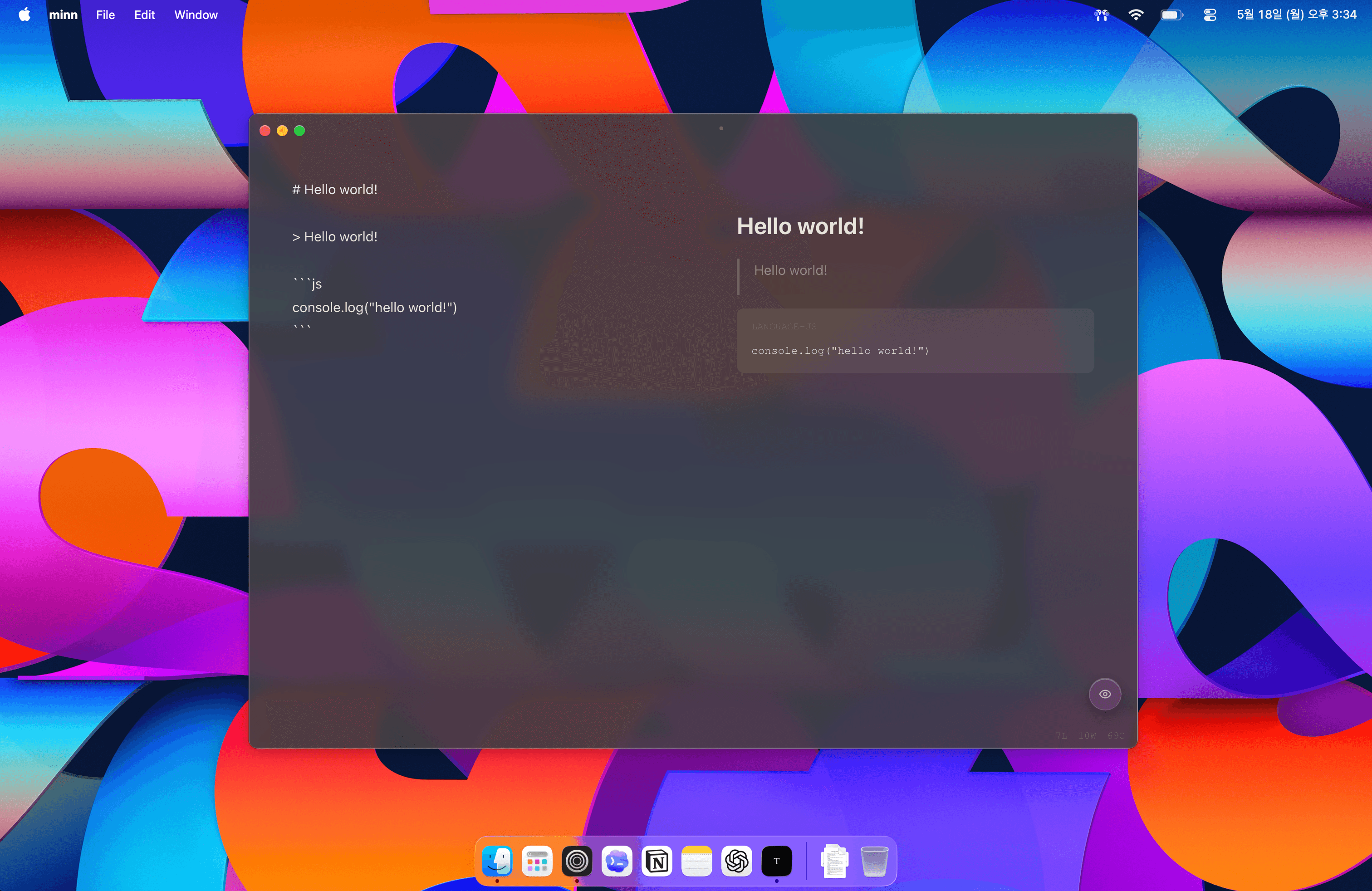Toggle the preview pane with the eye button
Viewport: 1372px width, 891px height.
pyautogui.click(x=1104, y=694)
